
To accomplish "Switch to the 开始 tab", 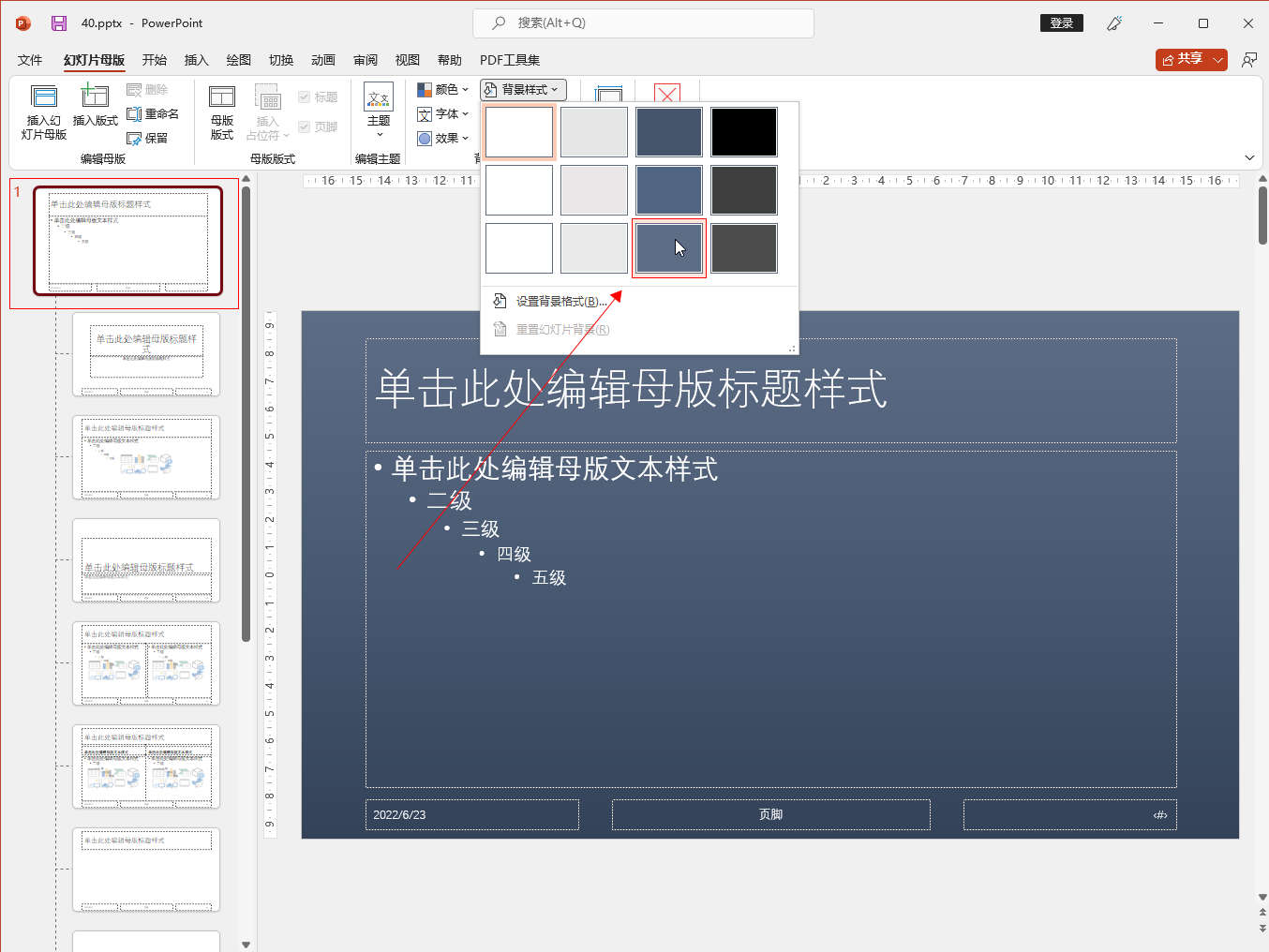I will [155, 60].
